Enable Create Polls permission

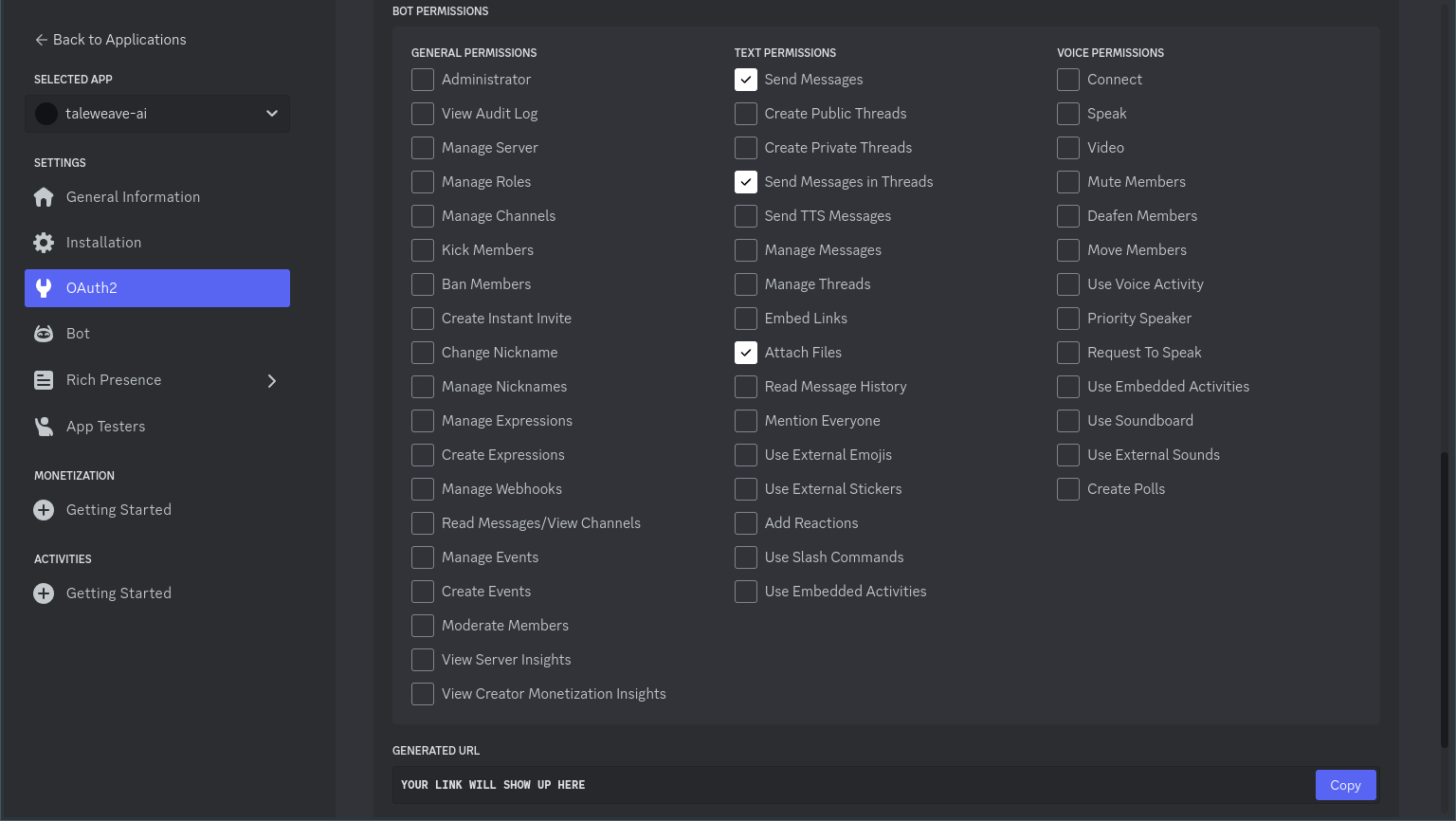coord(1068,489)
